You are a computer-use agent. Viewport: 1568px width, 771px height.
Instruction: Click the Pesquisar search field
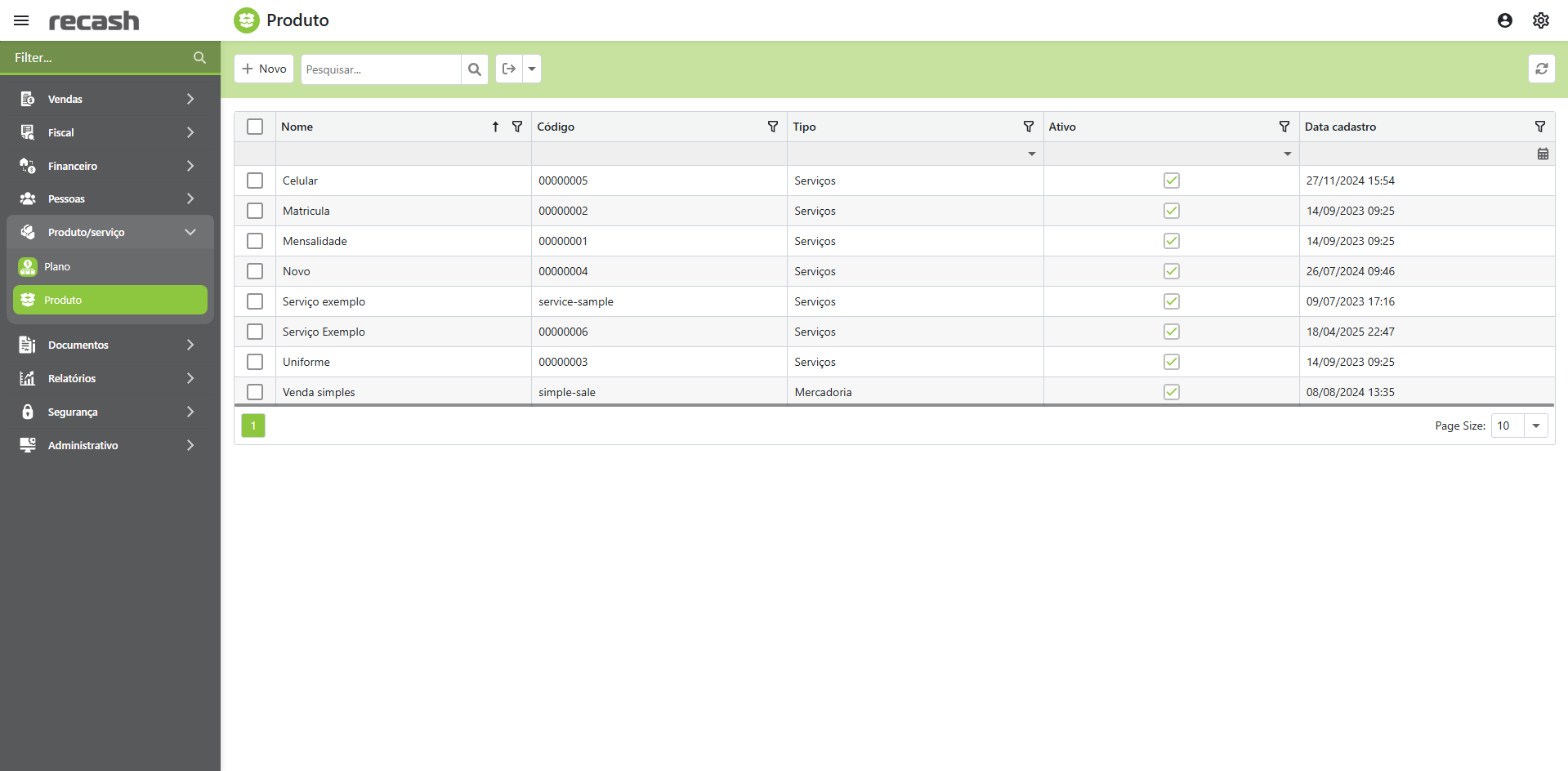[x=380, y=69]
